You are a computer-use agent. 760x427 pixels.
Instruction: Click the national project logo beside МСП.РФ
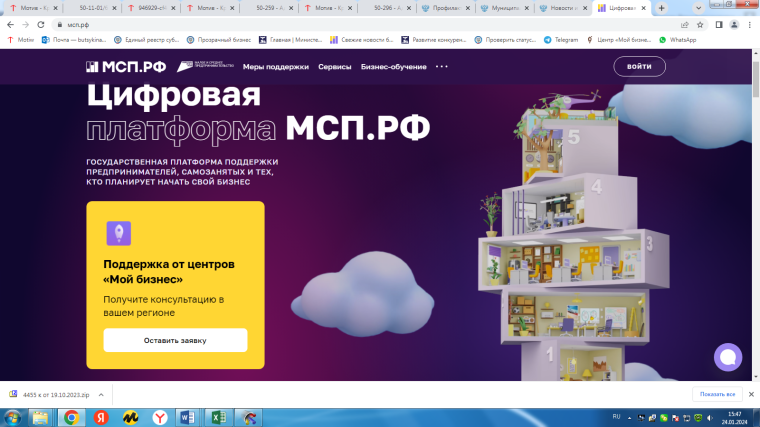coord(205,66)
